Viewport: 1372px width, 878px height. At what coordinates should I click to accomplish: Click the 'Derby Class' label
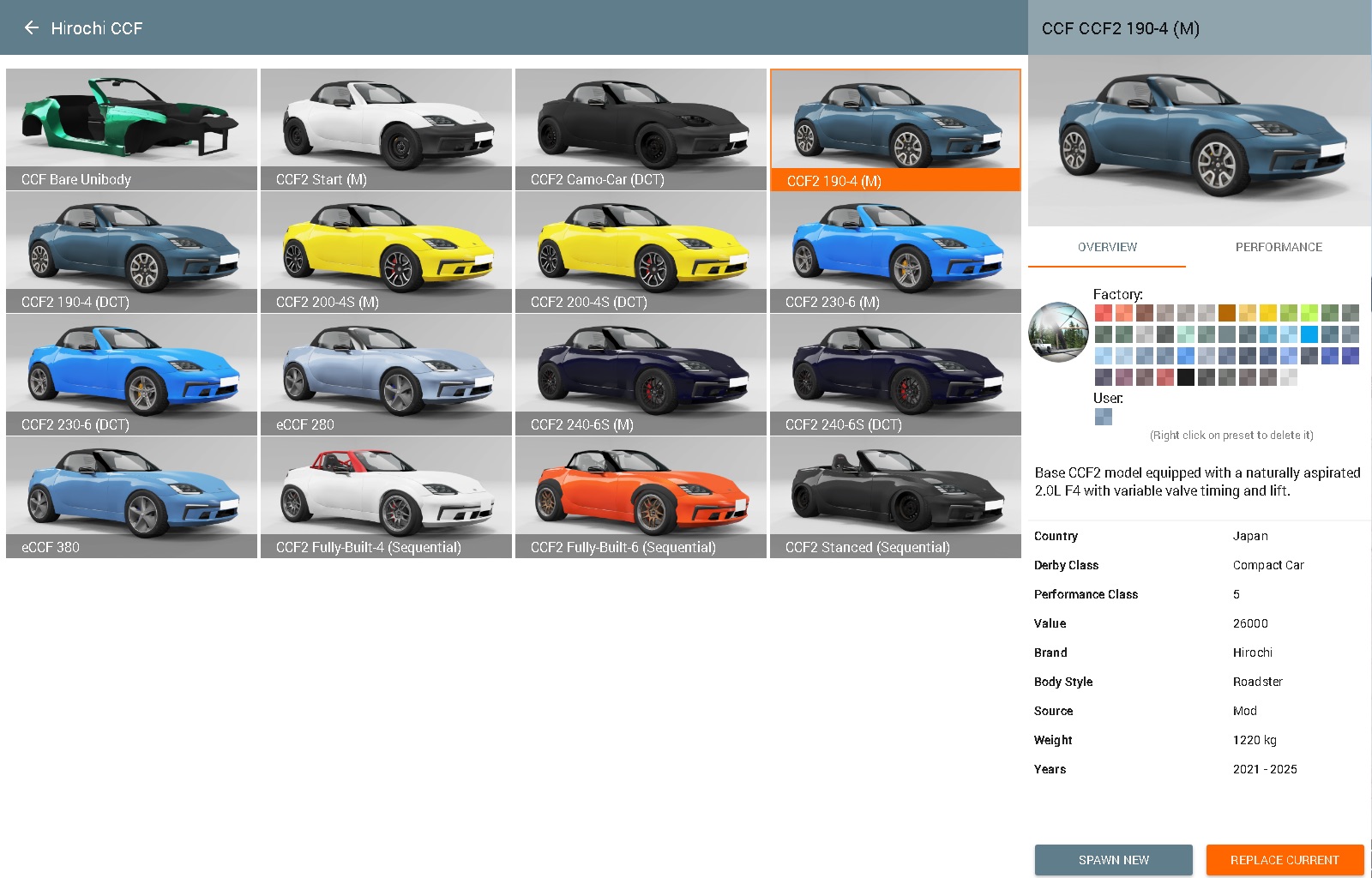(1066, 565)
